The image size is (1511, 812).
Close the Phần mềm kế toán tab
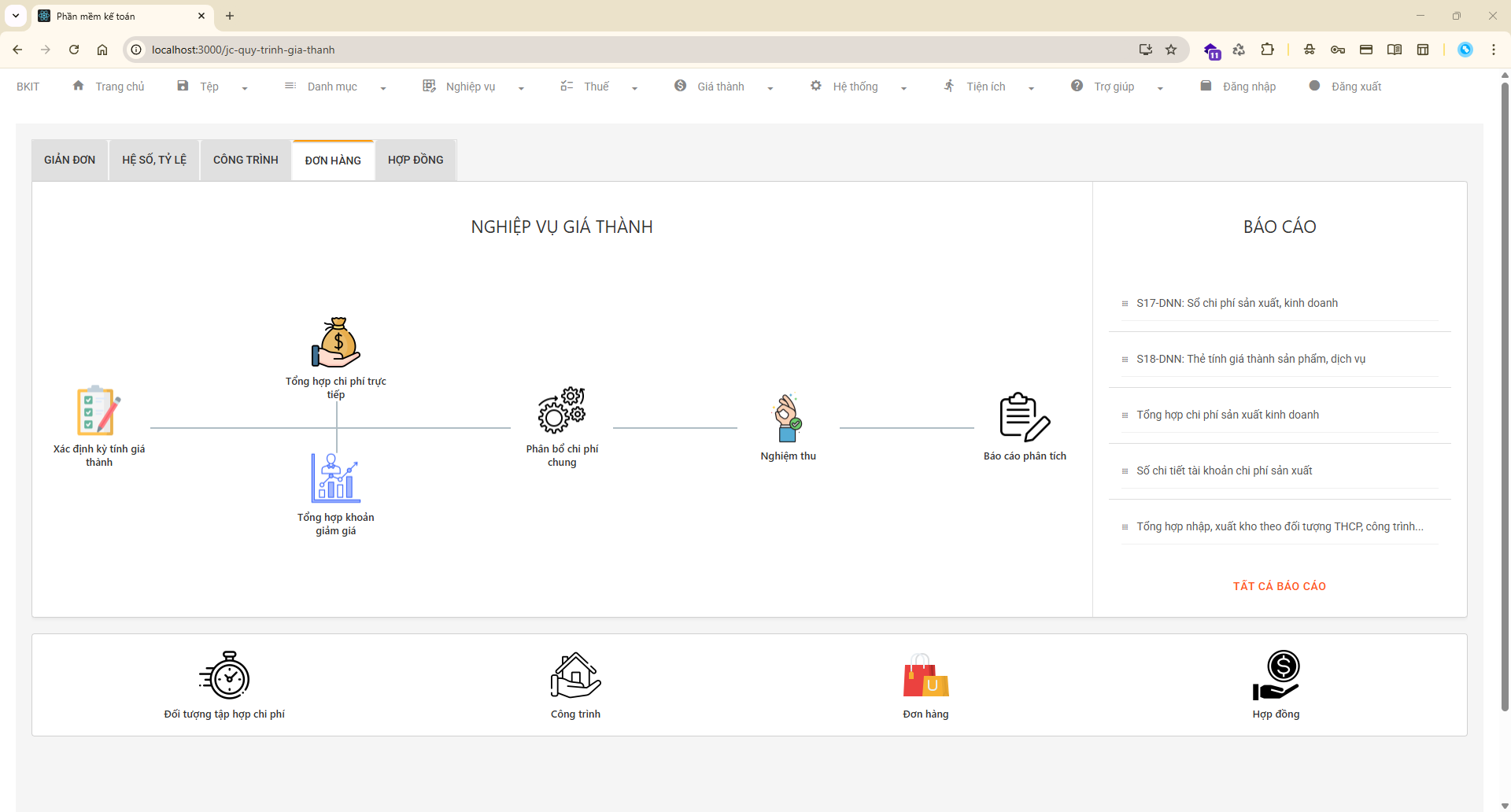pos(201,16)
